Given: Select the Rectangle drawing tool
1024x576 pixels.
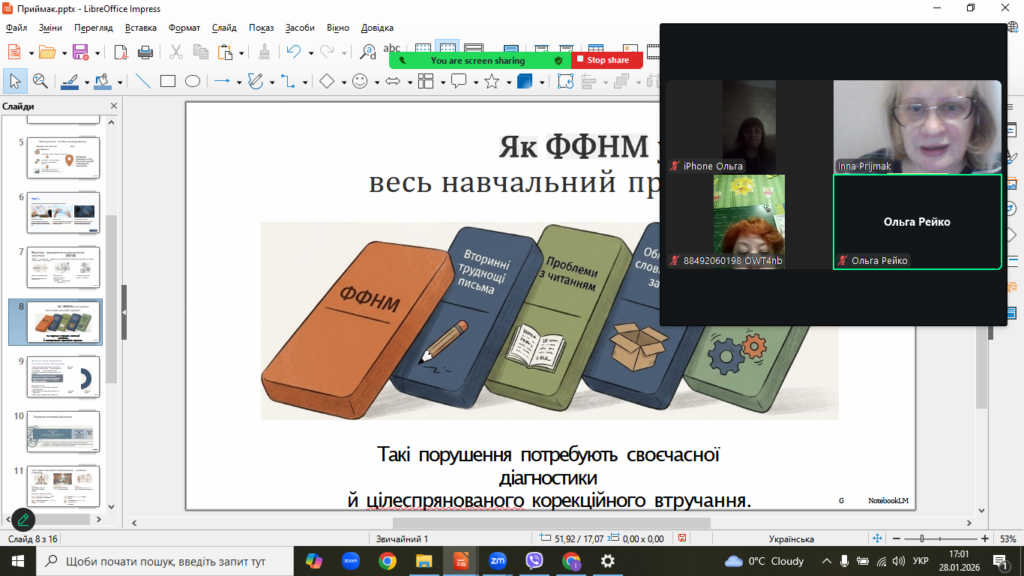Looking at the screenshot, I should click(x=168, y=82).
